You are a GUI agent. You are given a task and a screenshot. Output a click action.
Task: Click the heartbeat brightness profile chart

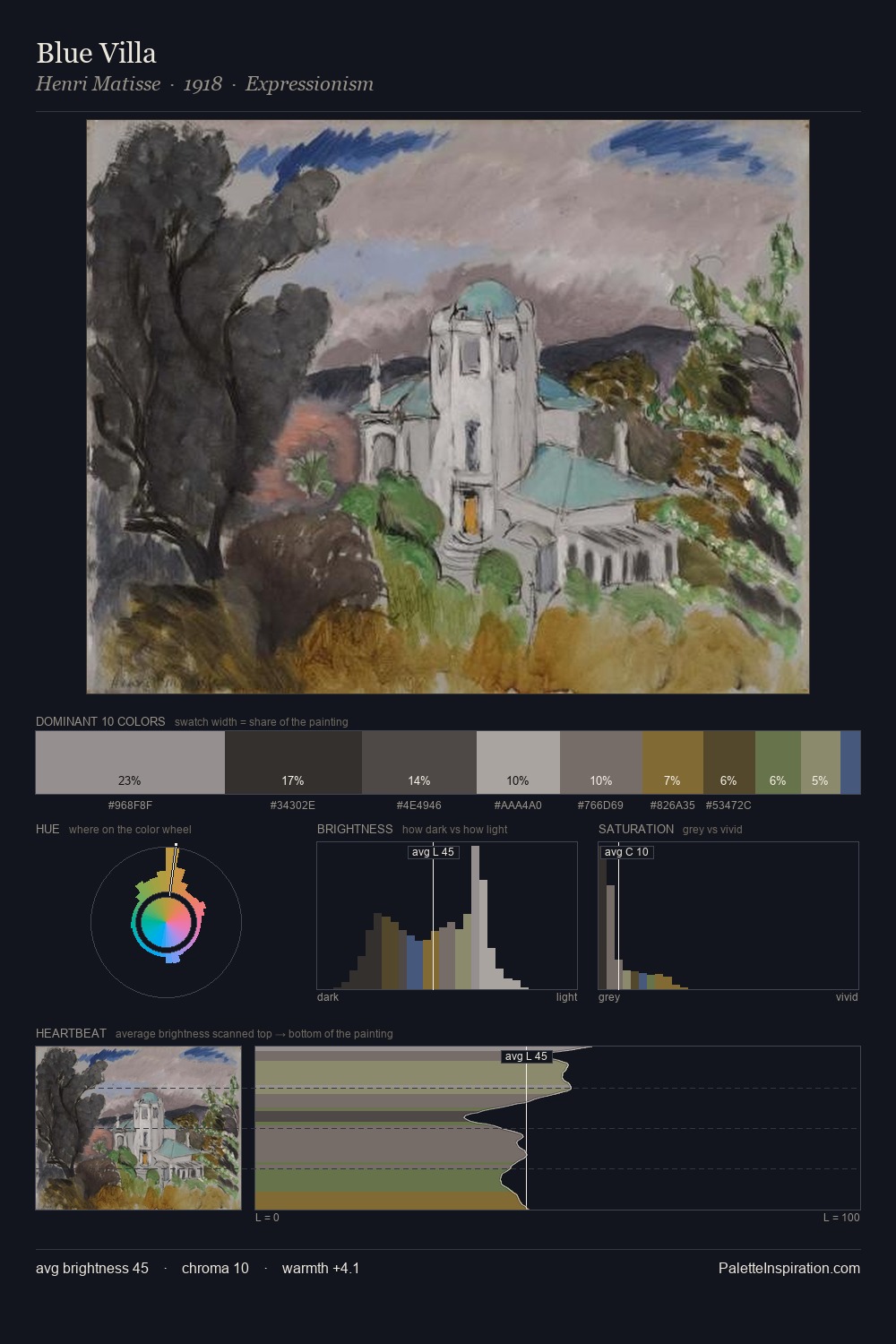pos(557,1128)
